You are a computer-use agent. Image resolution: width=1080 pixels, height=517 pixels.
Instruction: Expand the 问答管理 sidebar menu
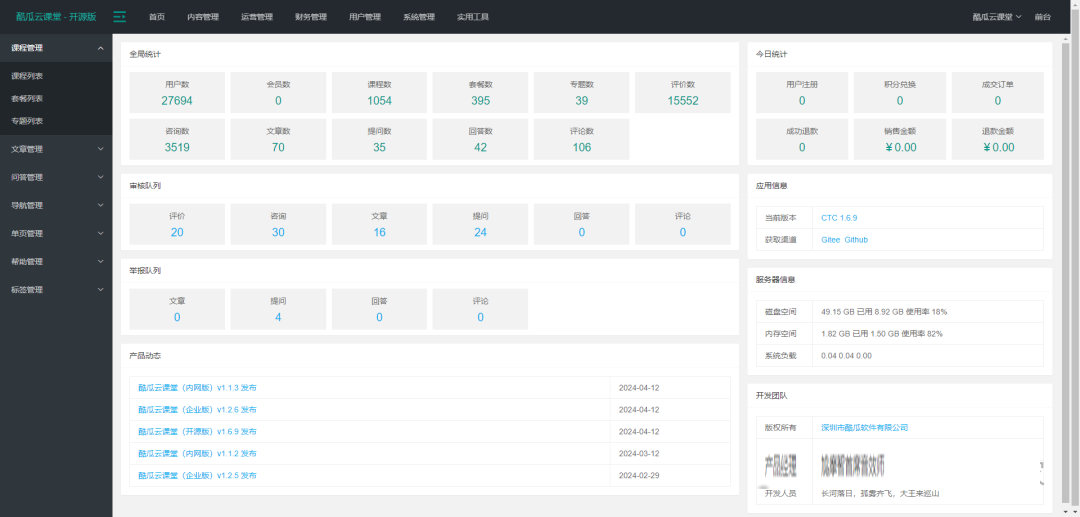pos(56,177)
